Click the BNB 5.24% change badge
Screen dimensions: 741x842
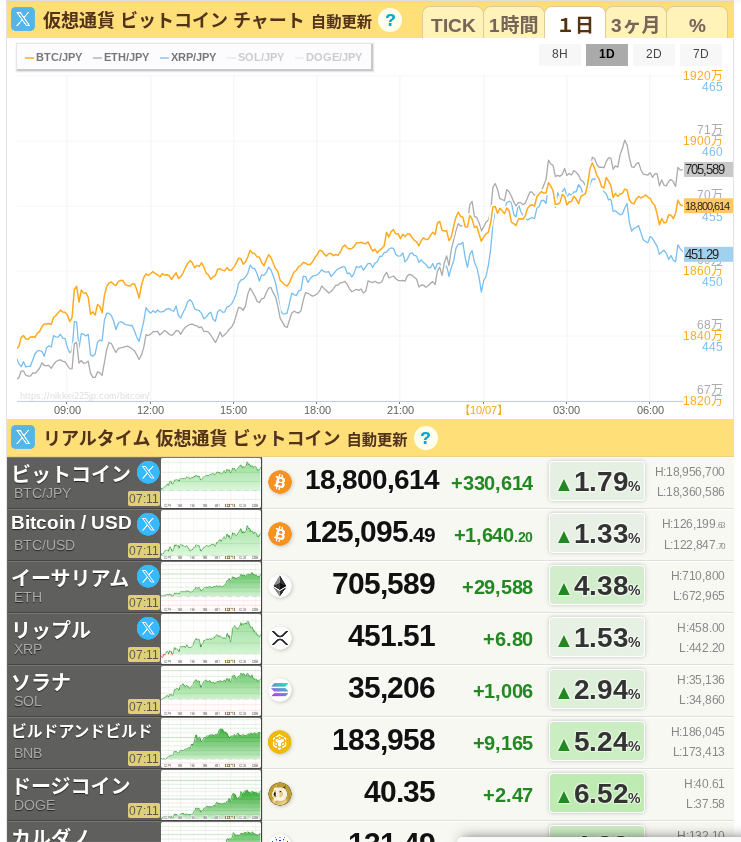coord(597,741)
